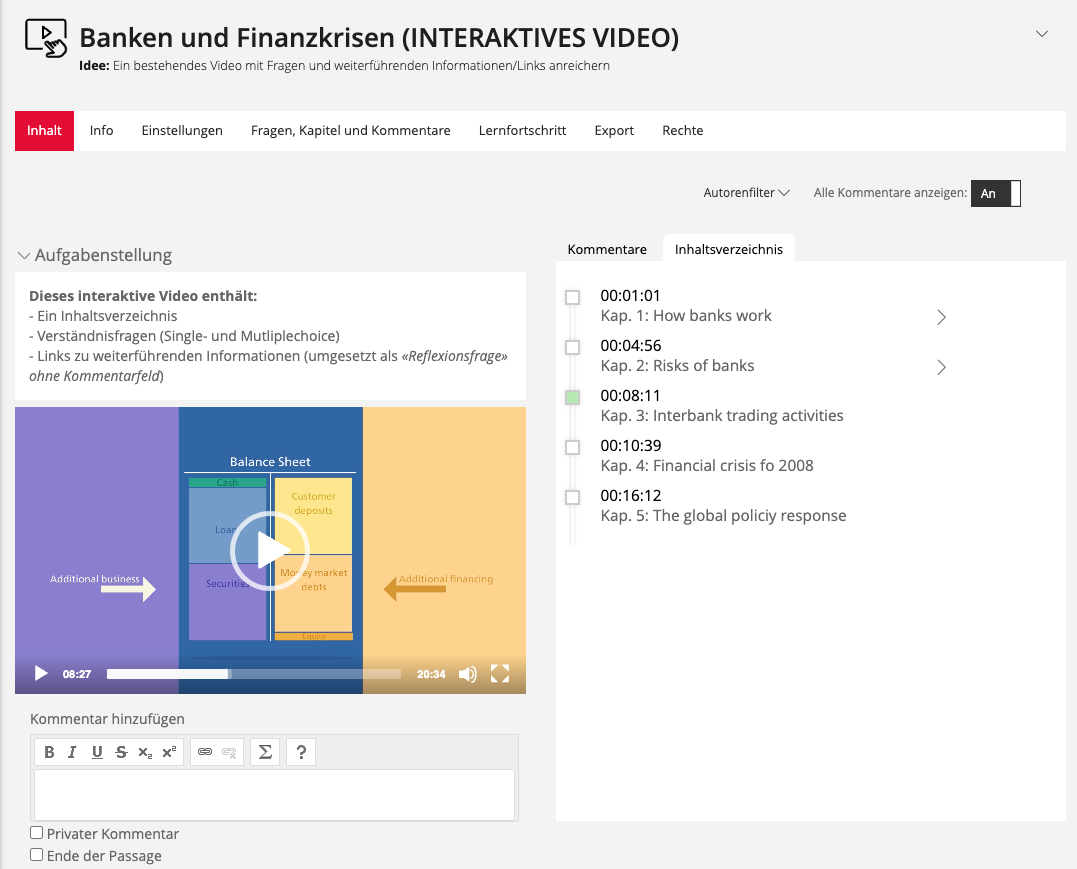Screen dimensions: 1077x869
Task: Expand chapter 1 How banks work arrow
Action: coord(941,317)
